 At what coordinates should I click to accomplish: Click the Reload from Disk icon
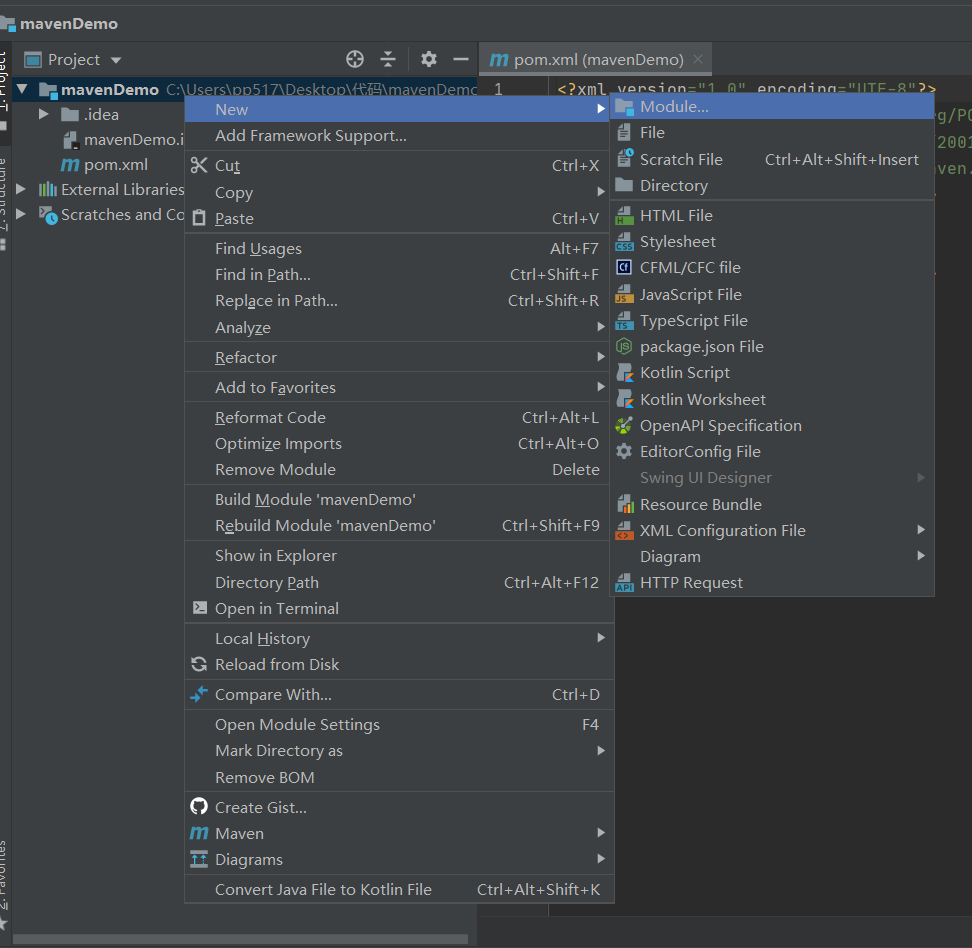pyautogui.click(x=199, y=664)
